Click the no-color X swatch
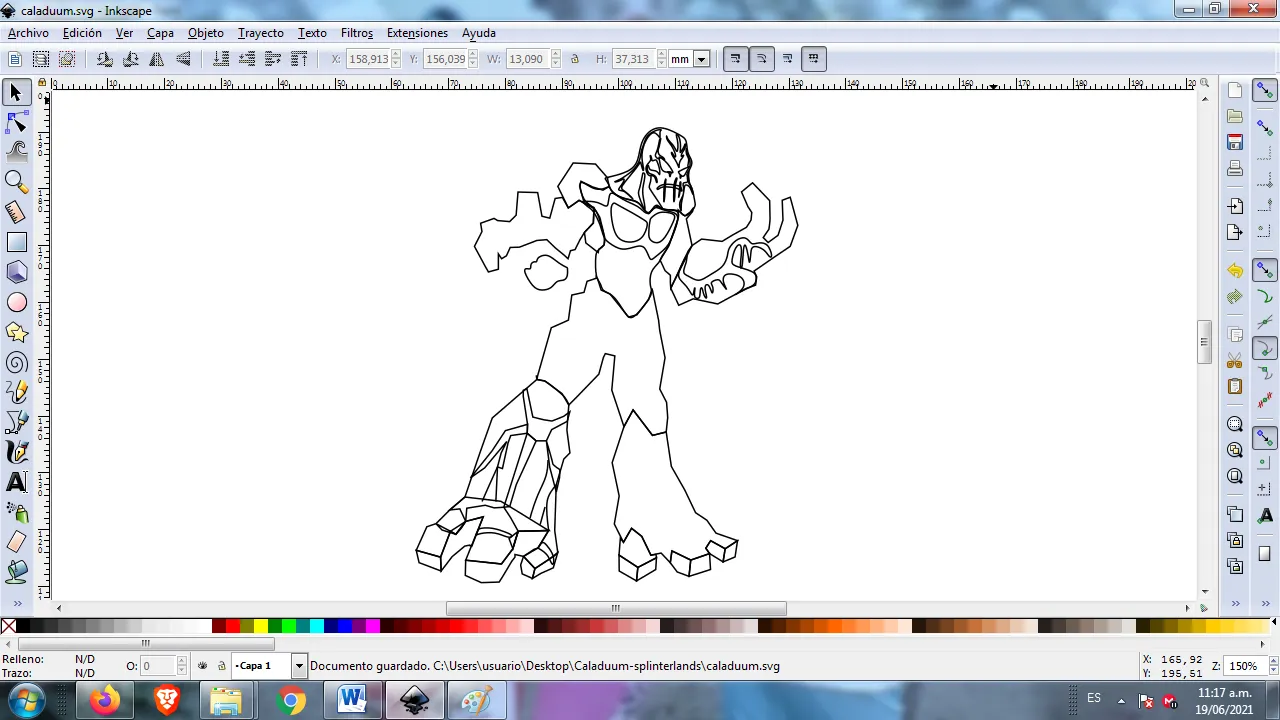 tap(8, 627)
